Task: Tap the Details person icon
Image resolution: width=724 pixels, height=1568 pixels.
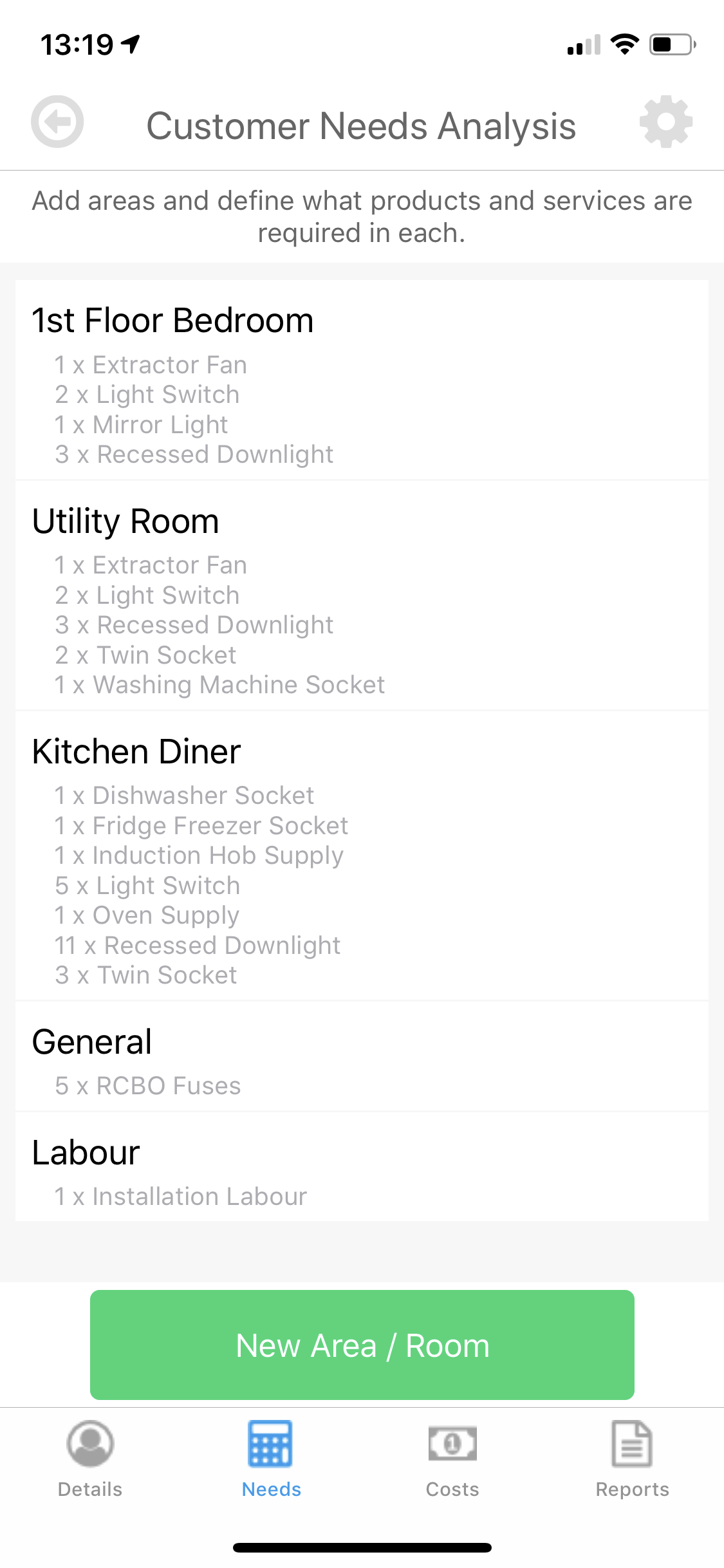Action: [90, 1443]
